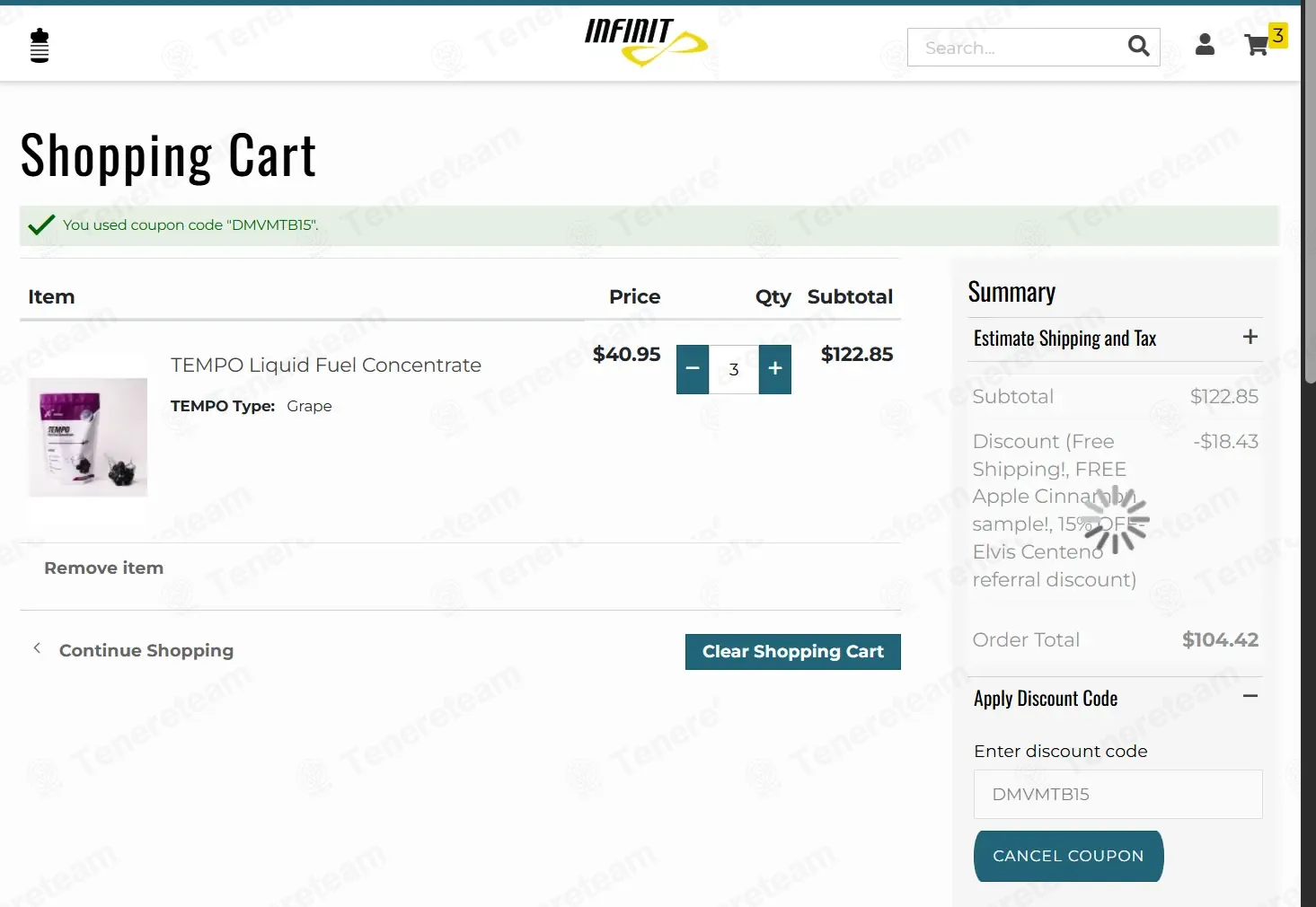
Task: Click the discount code input field
Action: pyautogui.click(x=1117, y=794)
